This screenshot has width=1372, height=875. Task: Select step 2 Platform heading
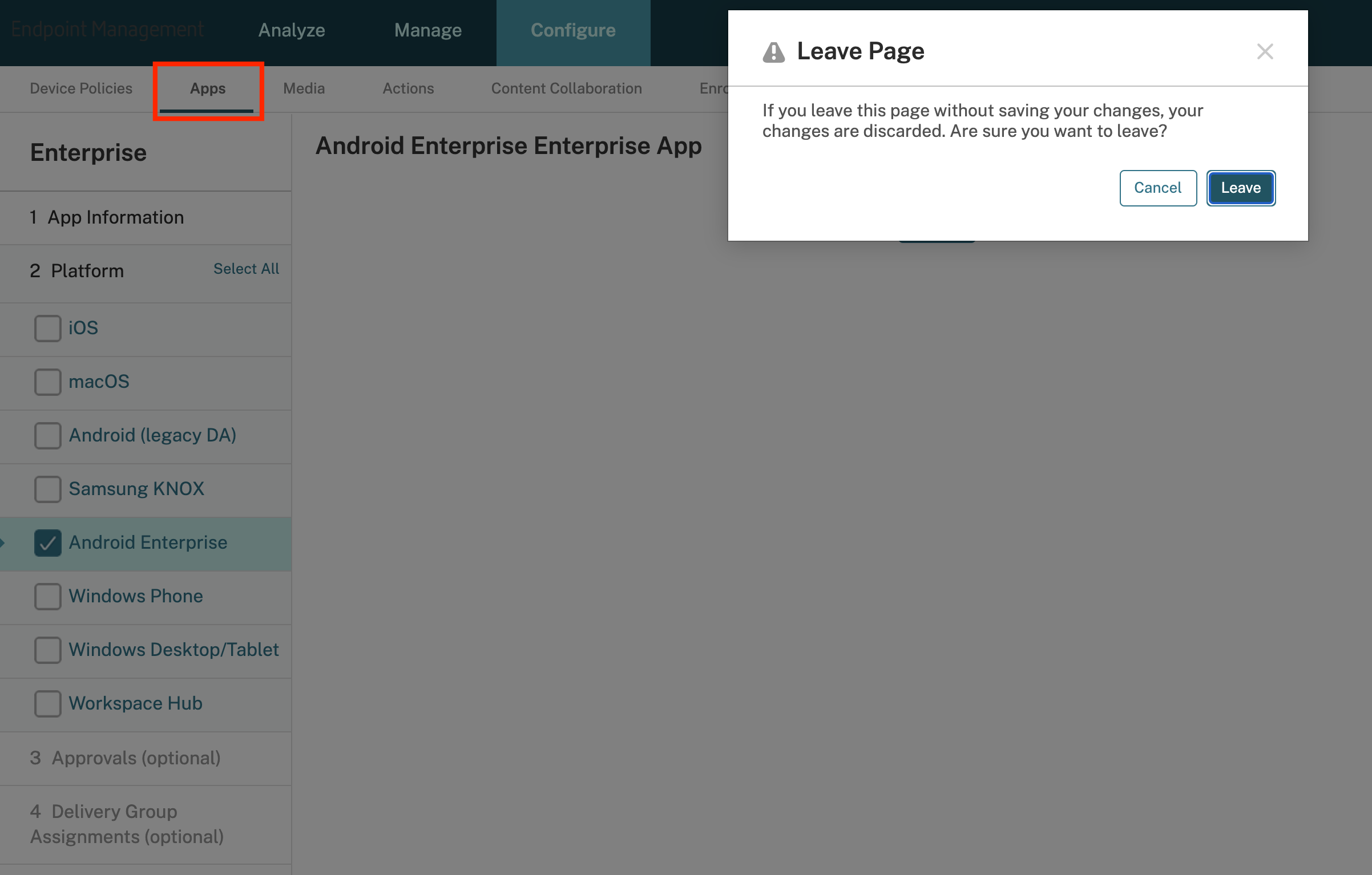(x=76, y=271)
